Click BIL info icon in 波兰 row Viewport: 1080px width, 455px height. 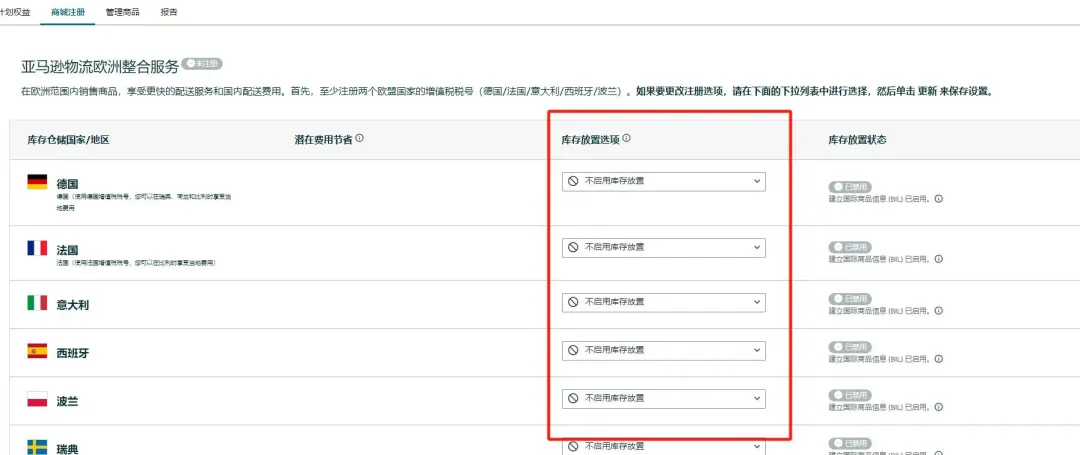tap(938, 408)
